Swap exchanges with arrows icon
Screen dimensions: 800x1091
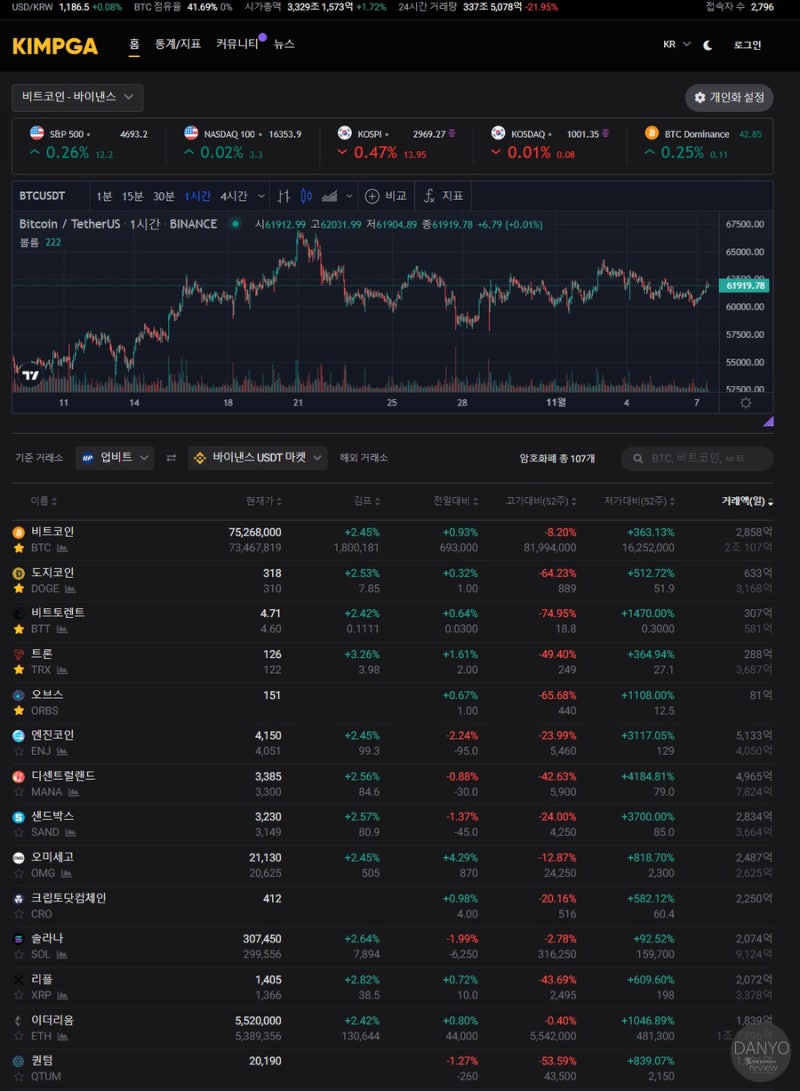tap(171, 458)
